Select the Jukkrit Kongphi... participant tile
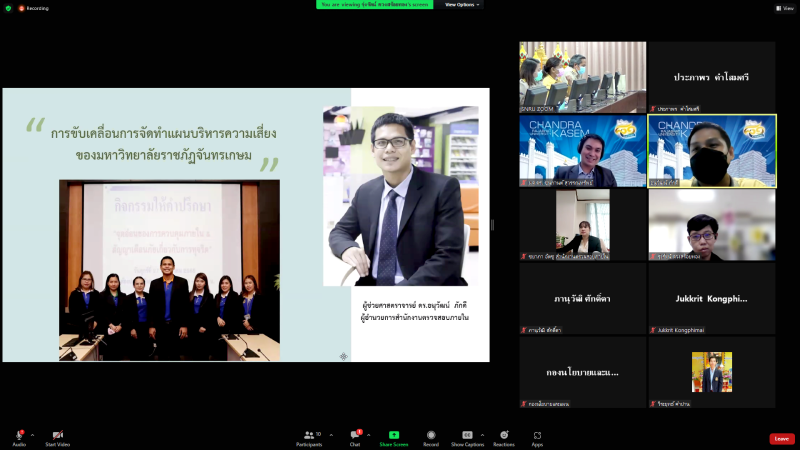The width and height of the screenshot is (800, 450). [711, 298]
